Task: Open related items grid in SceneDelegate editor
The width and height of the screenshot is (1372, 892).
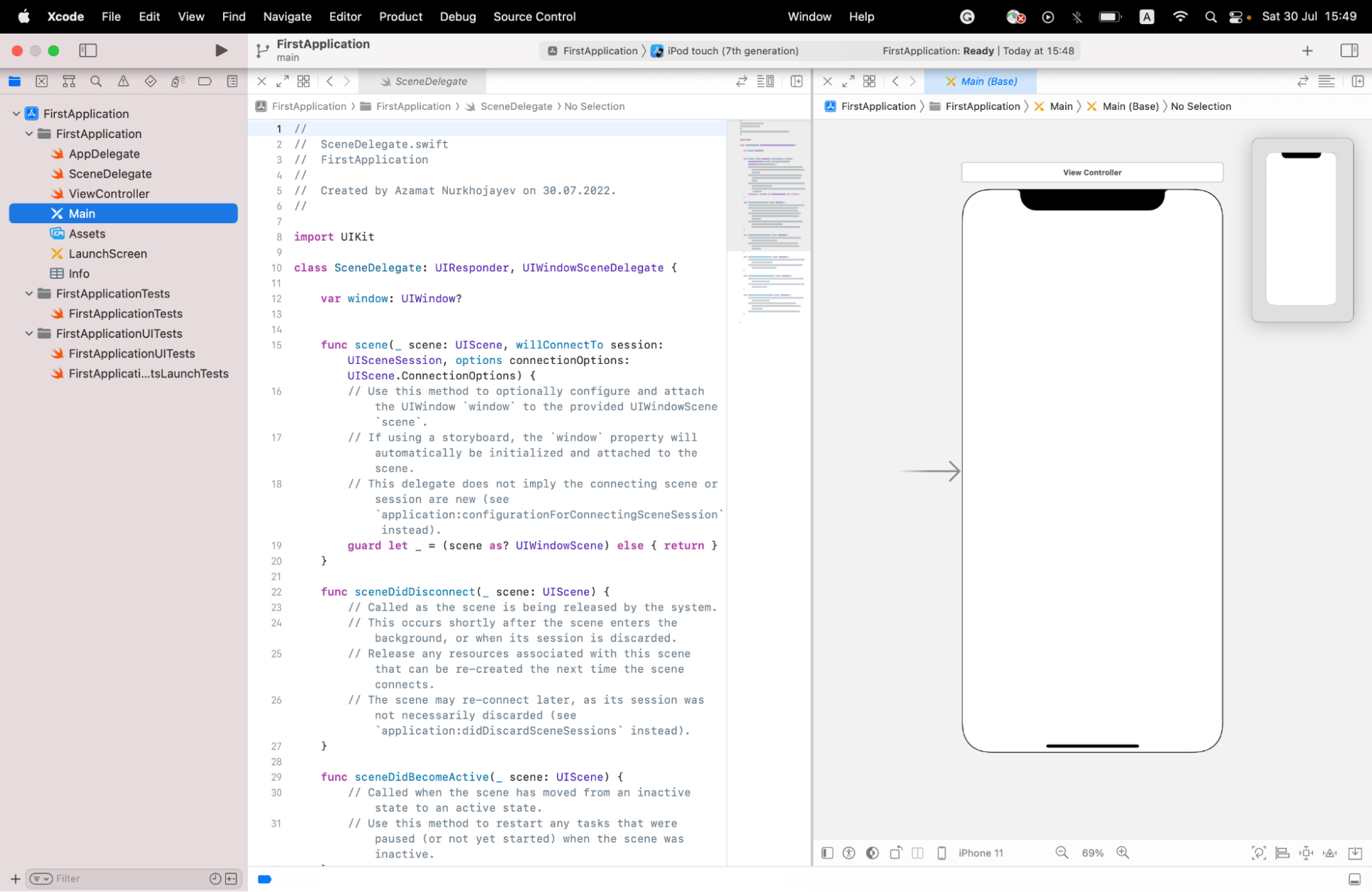Action: click(303, 81)
